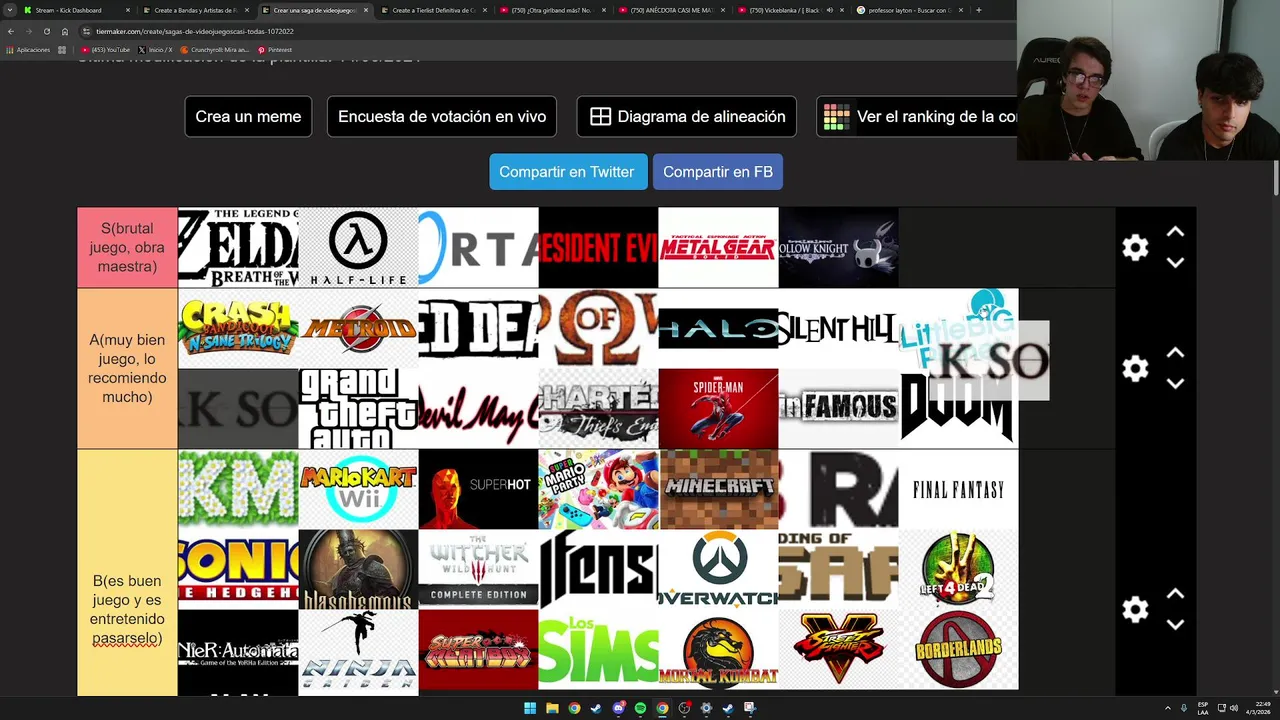
Task: Open settings gear for the S tier row
Action: coord(1135,248)
